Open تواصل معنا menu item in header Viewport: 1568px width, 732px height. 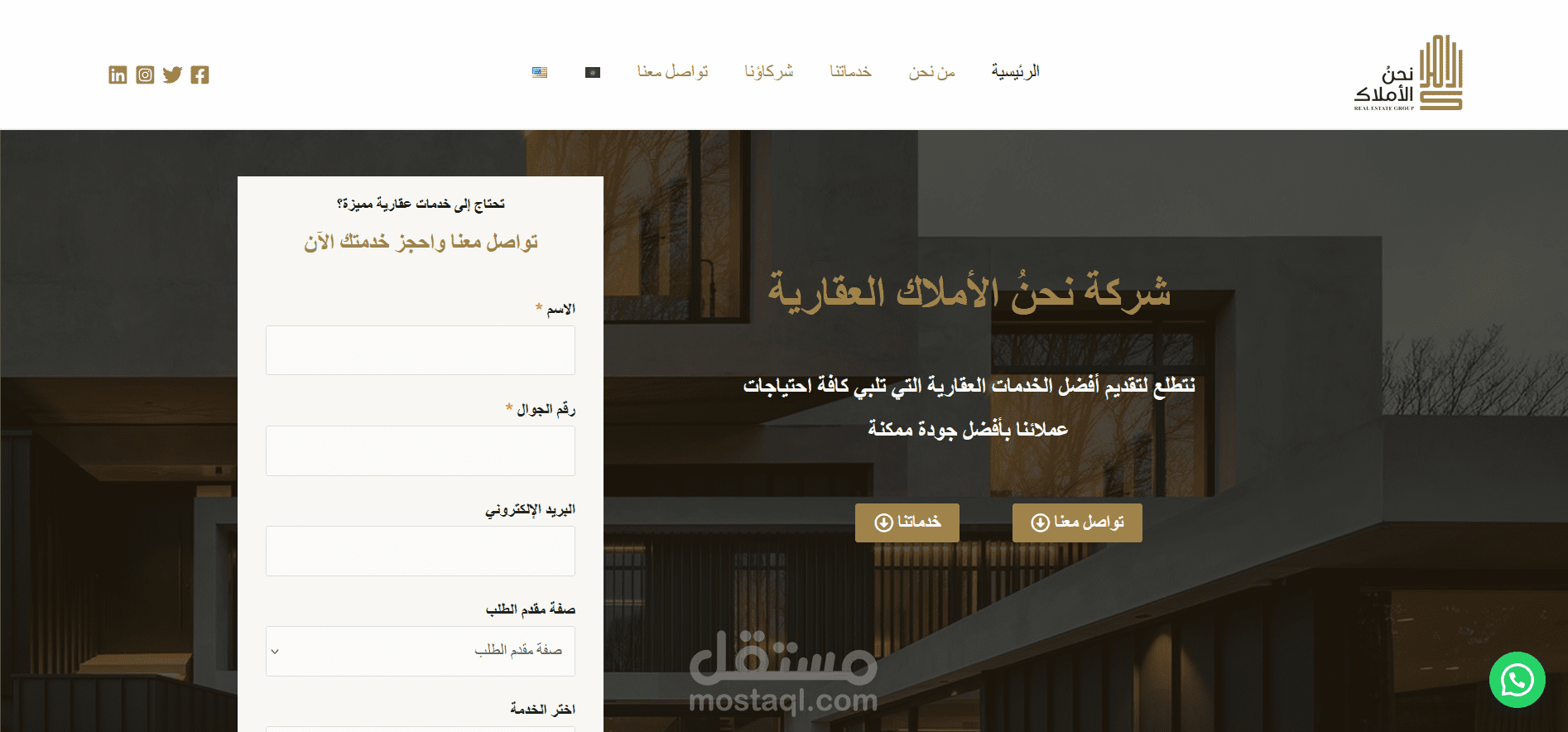pyautogui.click(x=672, y=72)
